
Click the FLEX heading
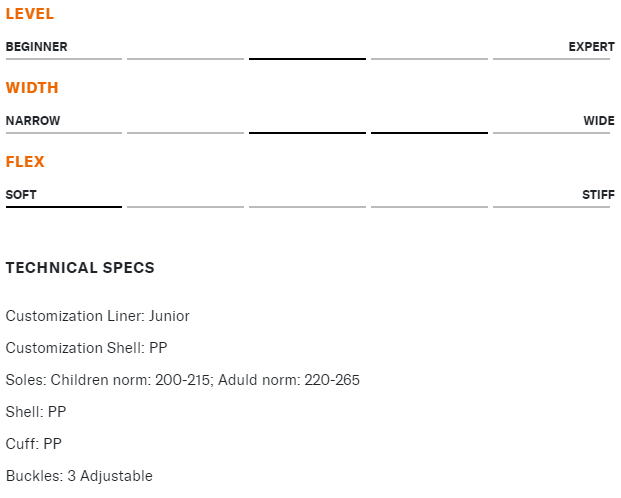tap(25, 162)
